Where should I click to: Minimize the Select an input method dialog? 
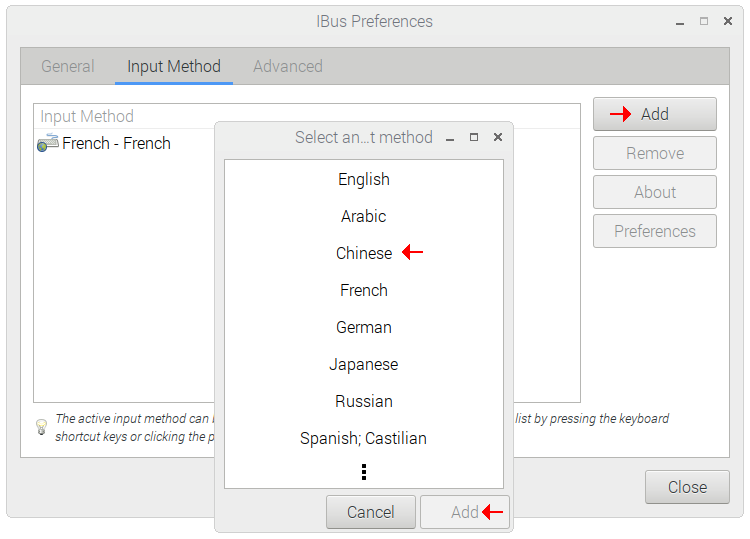[x=450, y=138]
